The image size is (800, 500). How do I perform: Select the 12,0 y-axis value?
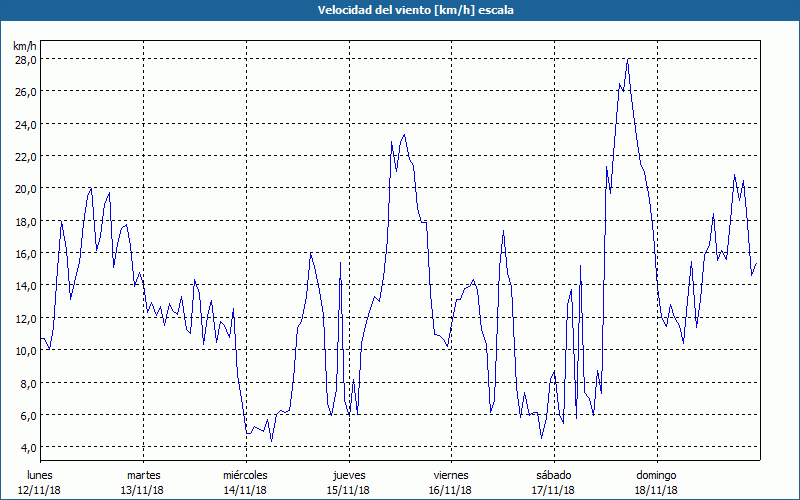pos(26,318)
